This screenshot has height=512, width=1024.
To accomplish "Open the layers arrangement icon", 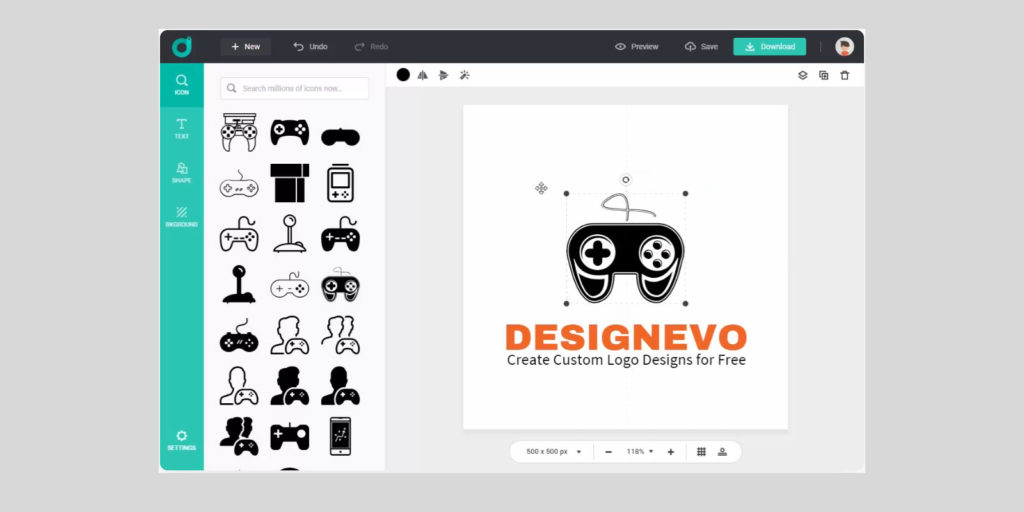I will pyautogui.click(x=802, y=75).
